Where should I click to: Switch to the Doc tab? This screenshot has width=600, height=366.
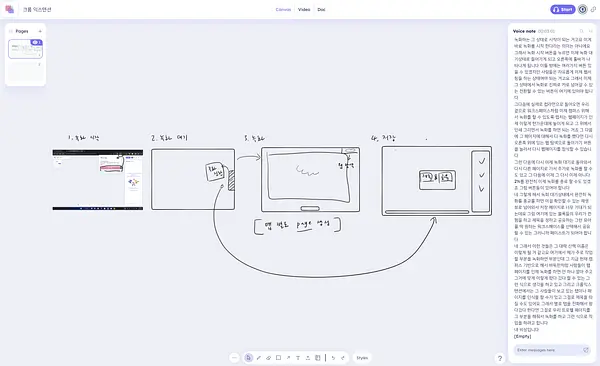(321, 10)
